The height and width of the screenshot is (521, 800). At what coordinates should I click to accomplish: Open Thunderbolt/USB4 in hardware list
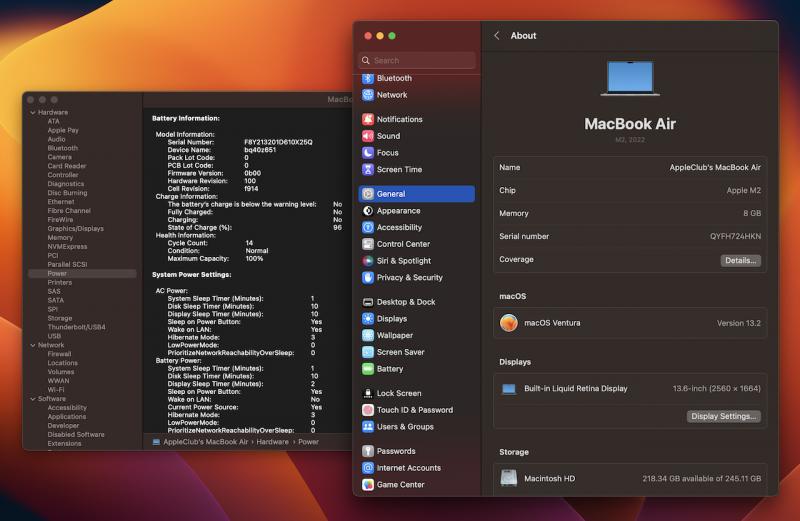point(77,327)
